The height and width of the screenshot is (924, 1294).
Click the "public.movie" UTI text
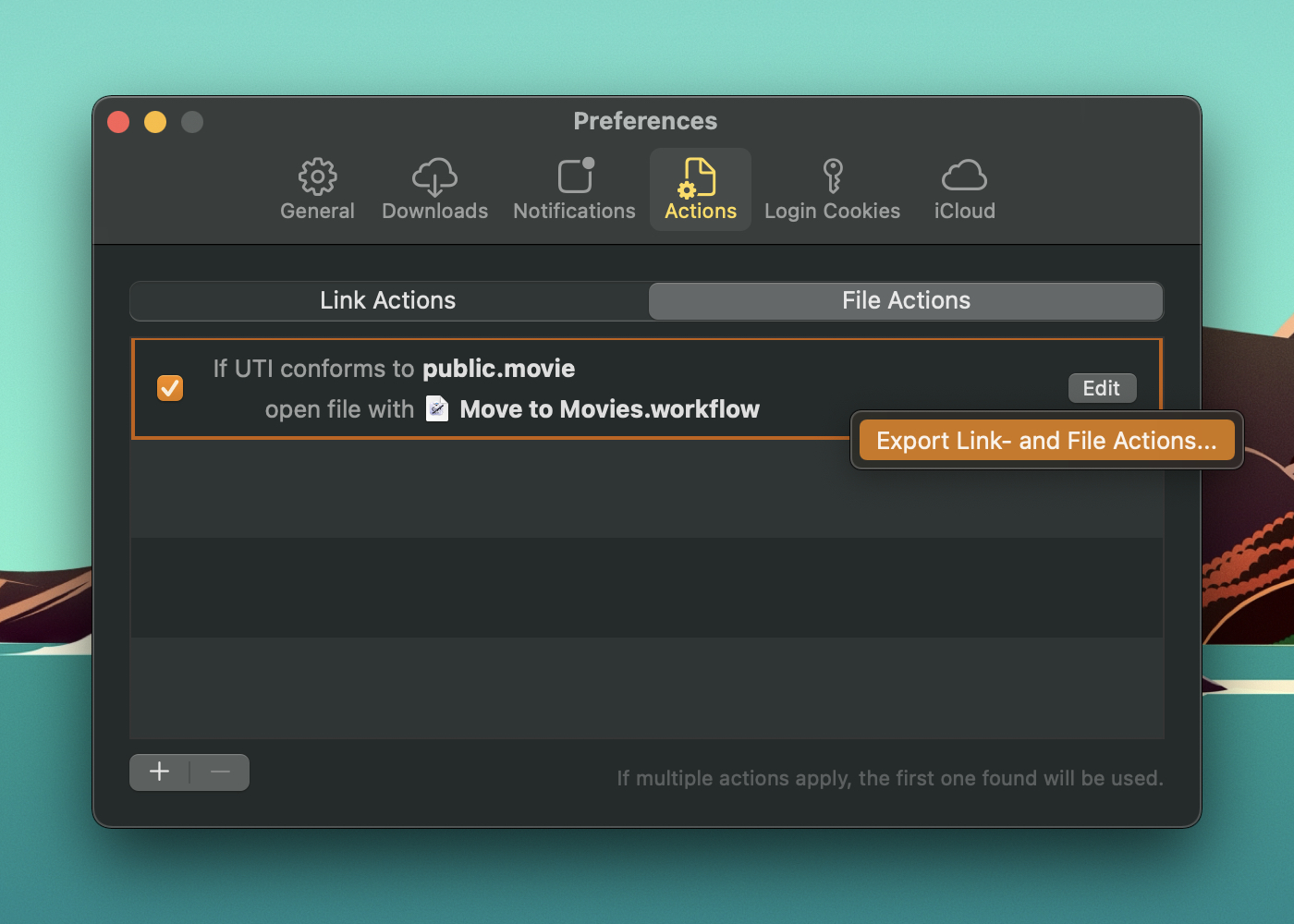click(499, 369)
